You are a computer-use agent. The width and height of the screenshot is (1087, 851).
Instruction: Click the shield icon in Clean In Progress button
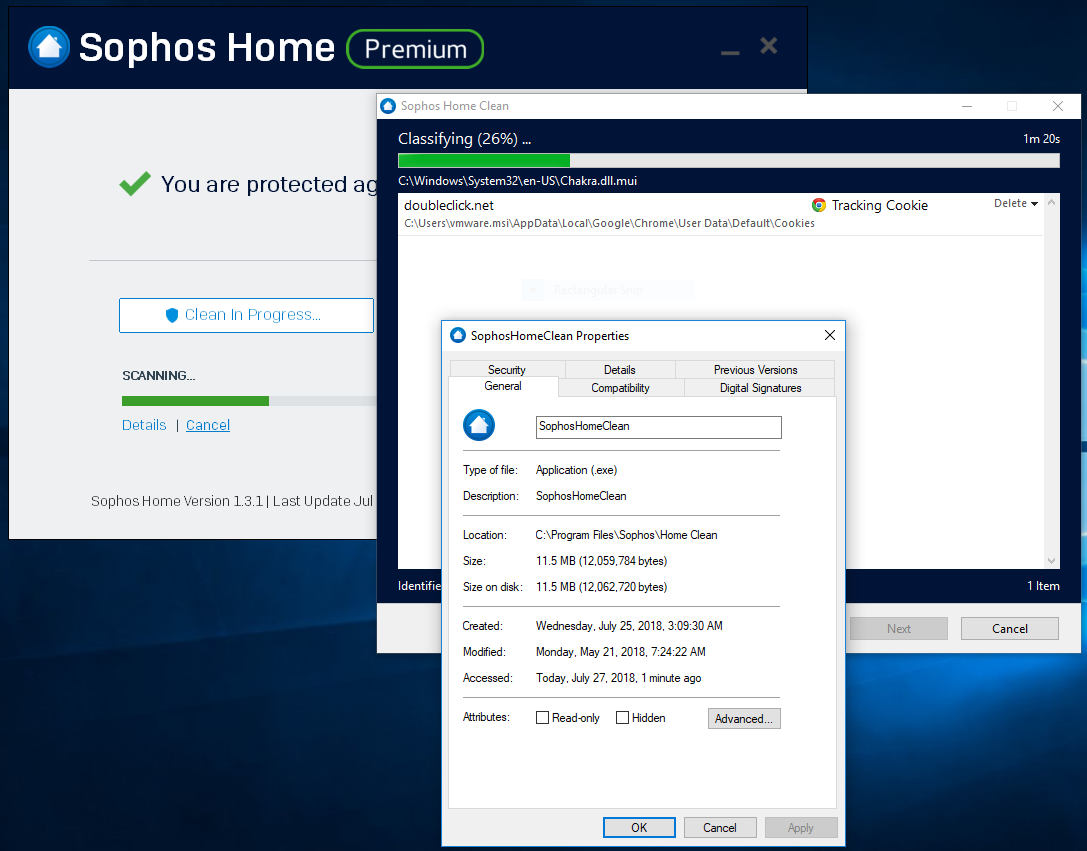coord(172,315)
